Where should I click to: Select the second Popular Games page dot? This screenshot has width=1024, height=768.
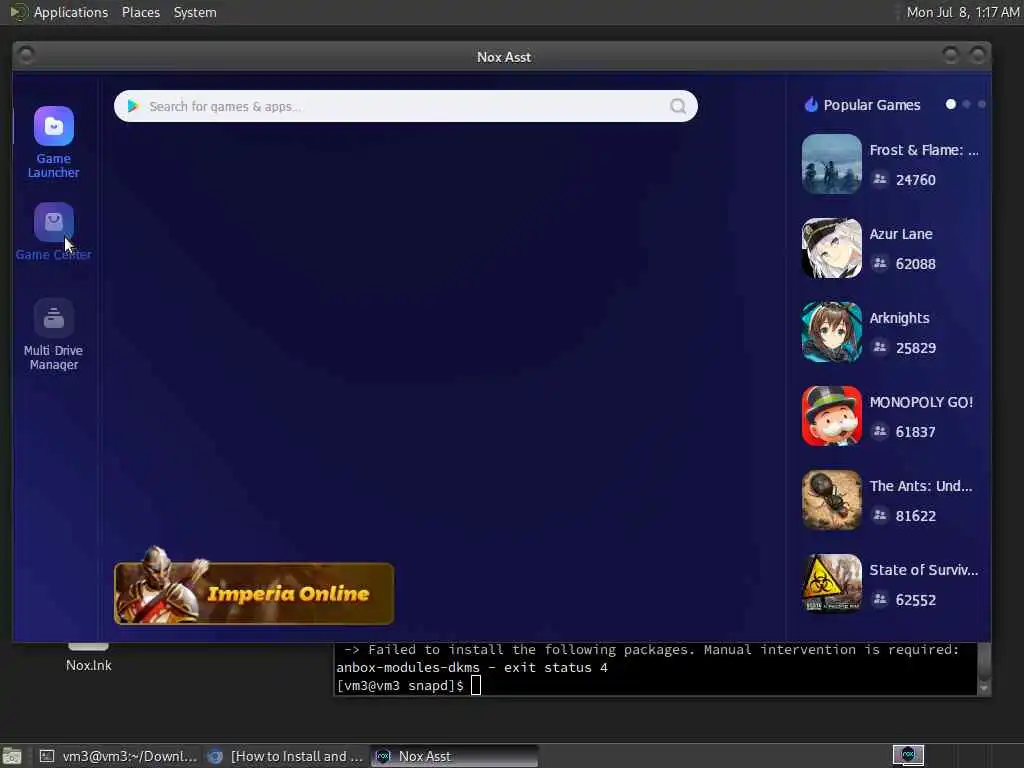967,104
